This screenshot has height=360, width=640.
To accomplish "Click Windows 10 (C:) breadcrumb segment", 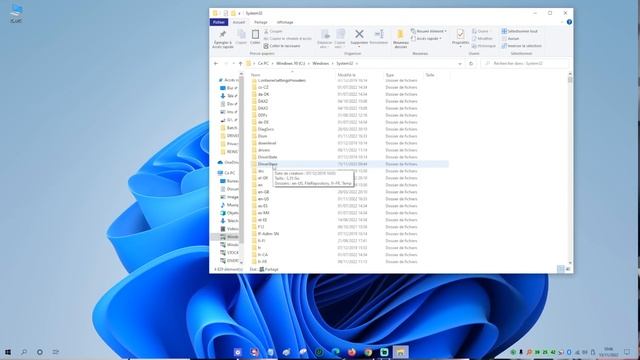I will [x=291, y=64].
